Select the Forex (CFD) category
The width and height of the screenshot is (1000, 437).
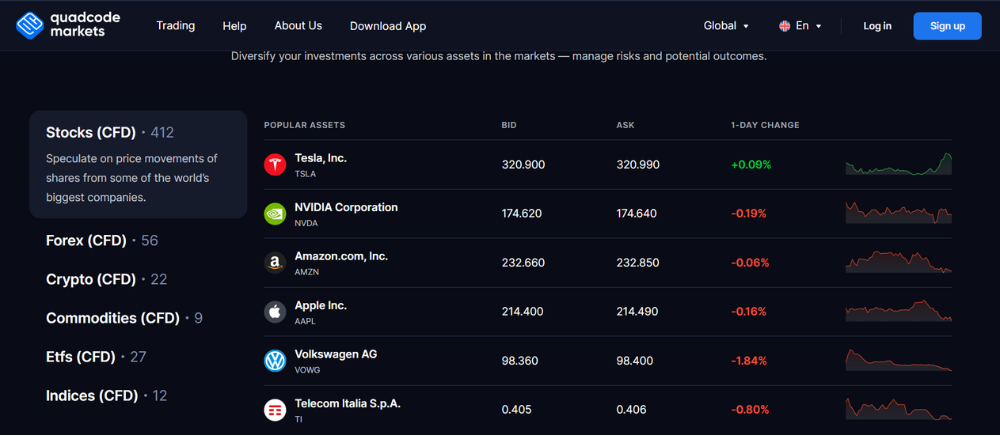point(86,241)
